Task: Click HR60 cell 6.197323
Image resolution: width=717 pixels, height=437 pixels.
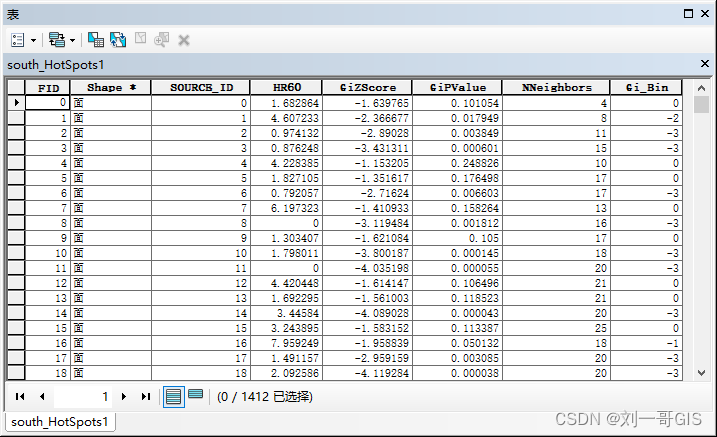Action: coord(286,208)
